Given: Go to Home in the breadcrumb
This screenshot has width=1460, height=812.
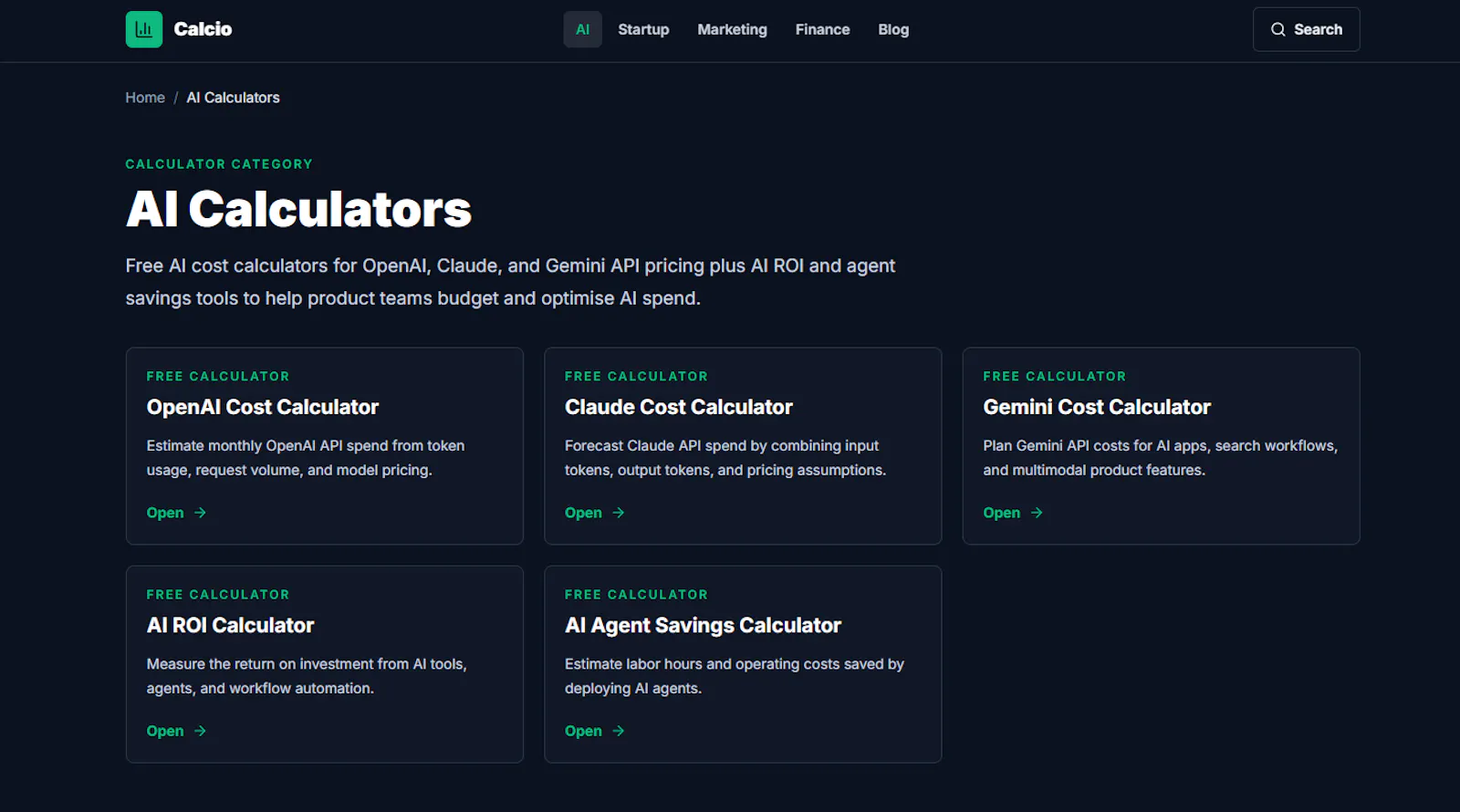Looking at the screenshot, I should (145, 98).
